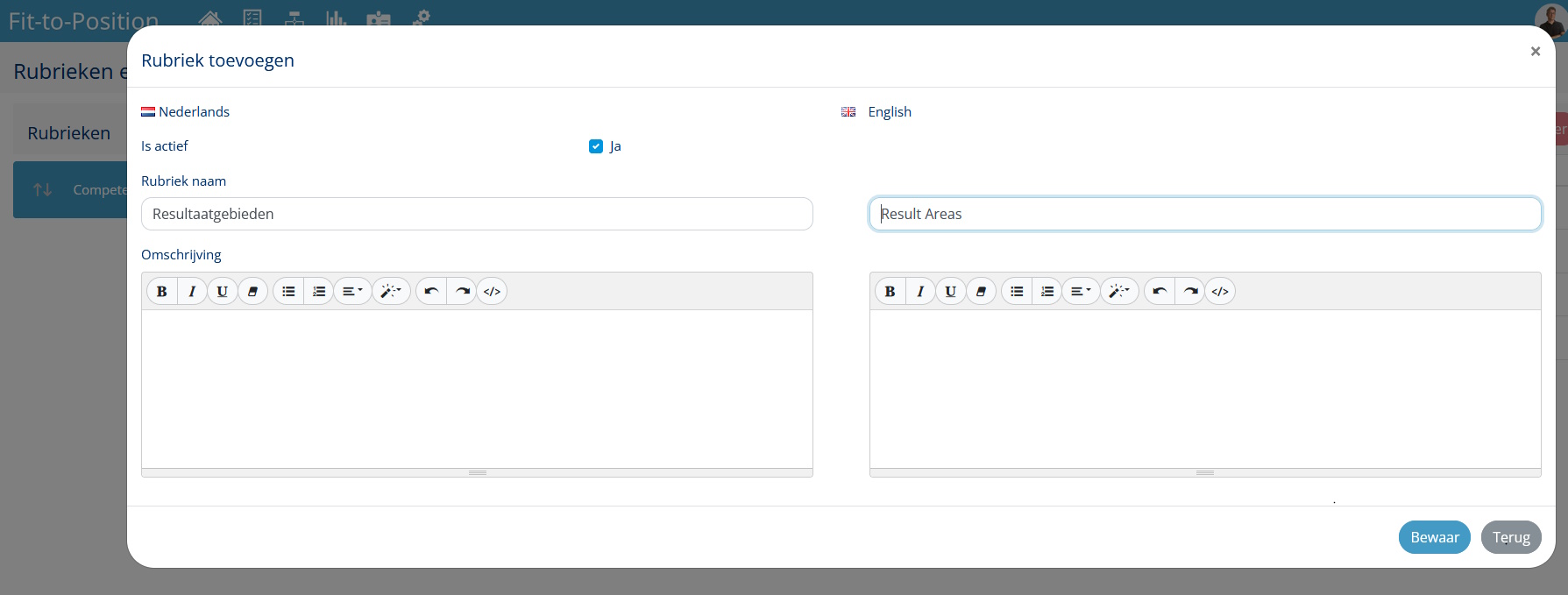Clear formatting with eraser in Dutch editor

point(252,291)
